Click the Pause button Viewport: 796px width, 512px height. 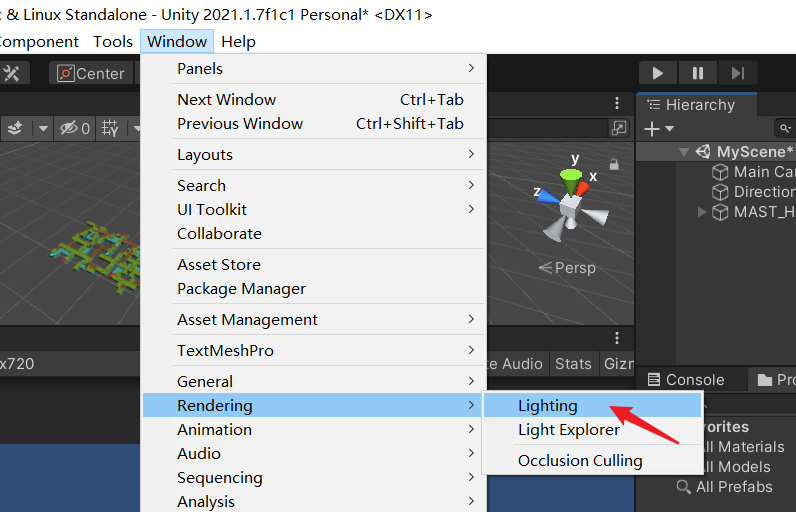point(697,73)
